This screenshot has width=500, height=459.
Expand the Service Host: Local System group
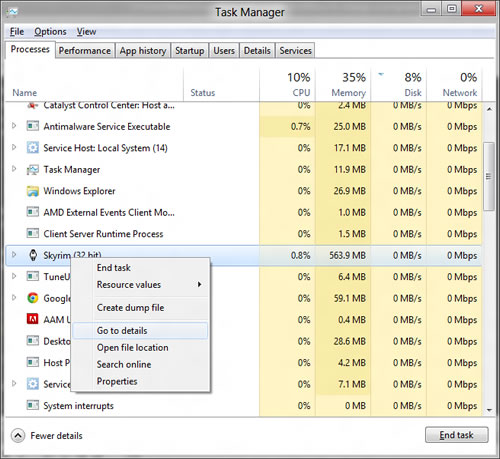[x=14, y=147]
